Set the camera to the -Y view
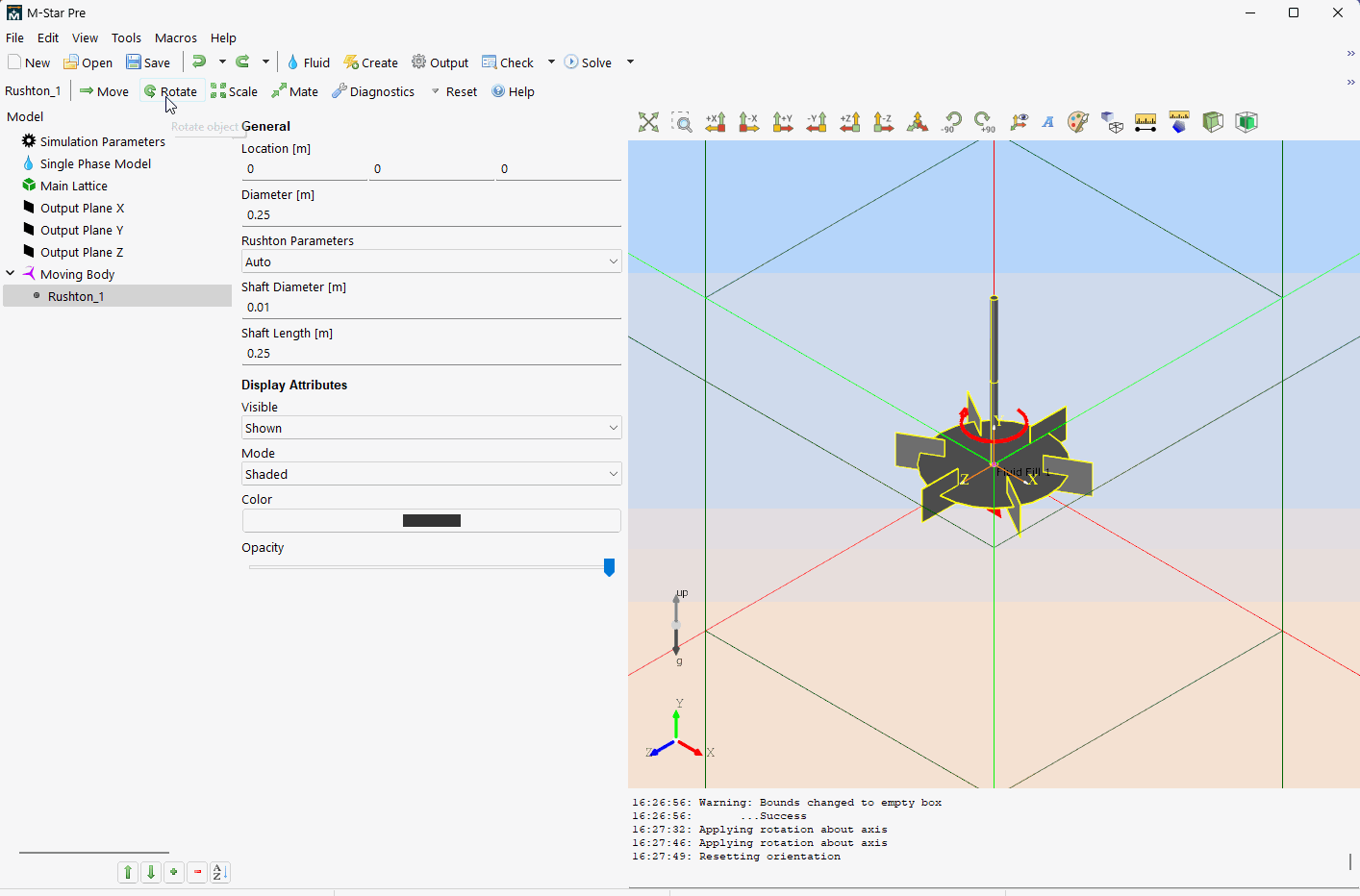 click(x=817, y=122)
